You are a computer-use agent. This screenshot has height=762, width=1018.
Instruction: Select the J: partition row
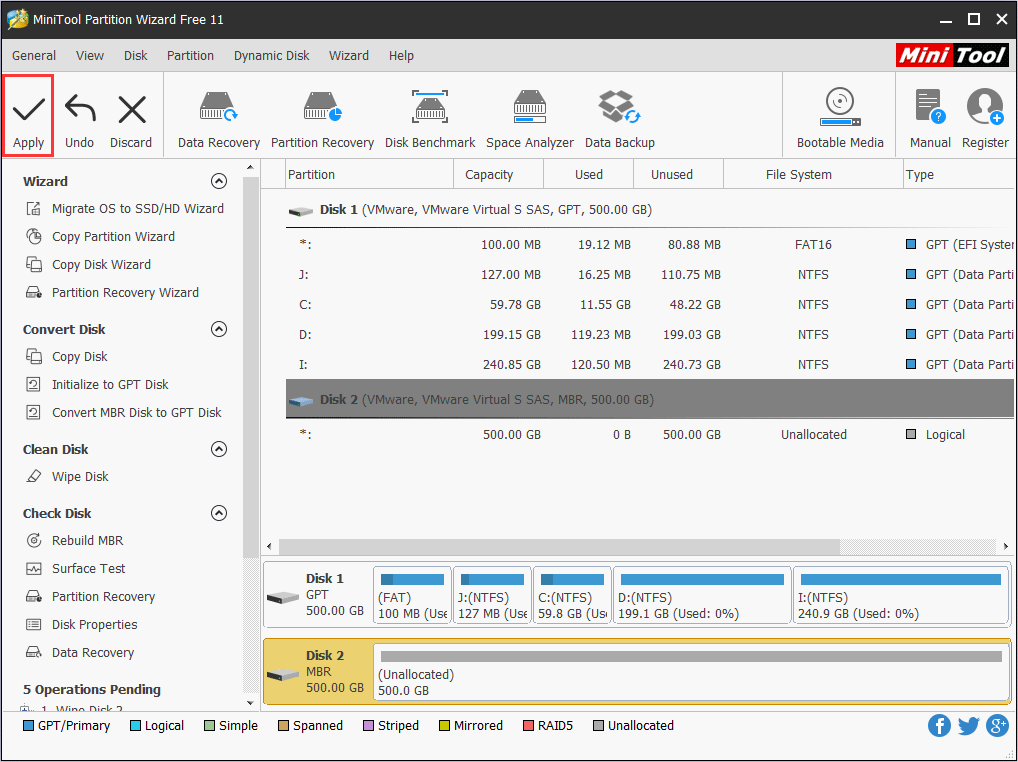coord(649,275)
